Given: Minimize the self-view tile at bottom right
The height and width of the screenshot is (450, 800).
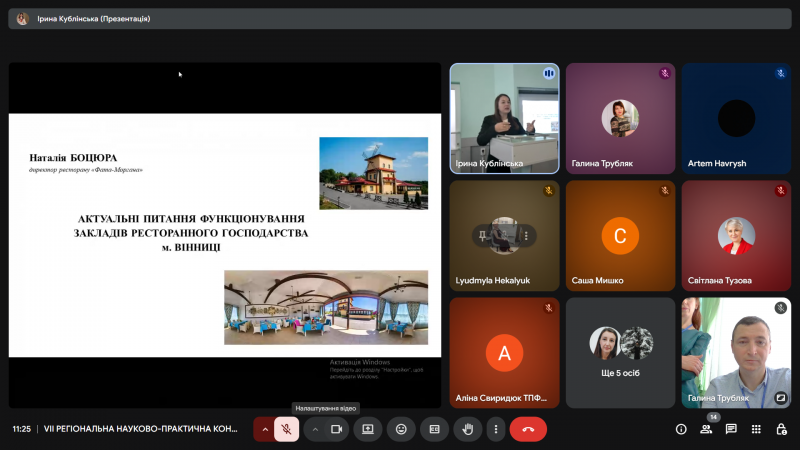Looking at the screenshot, I should [780, 397].
